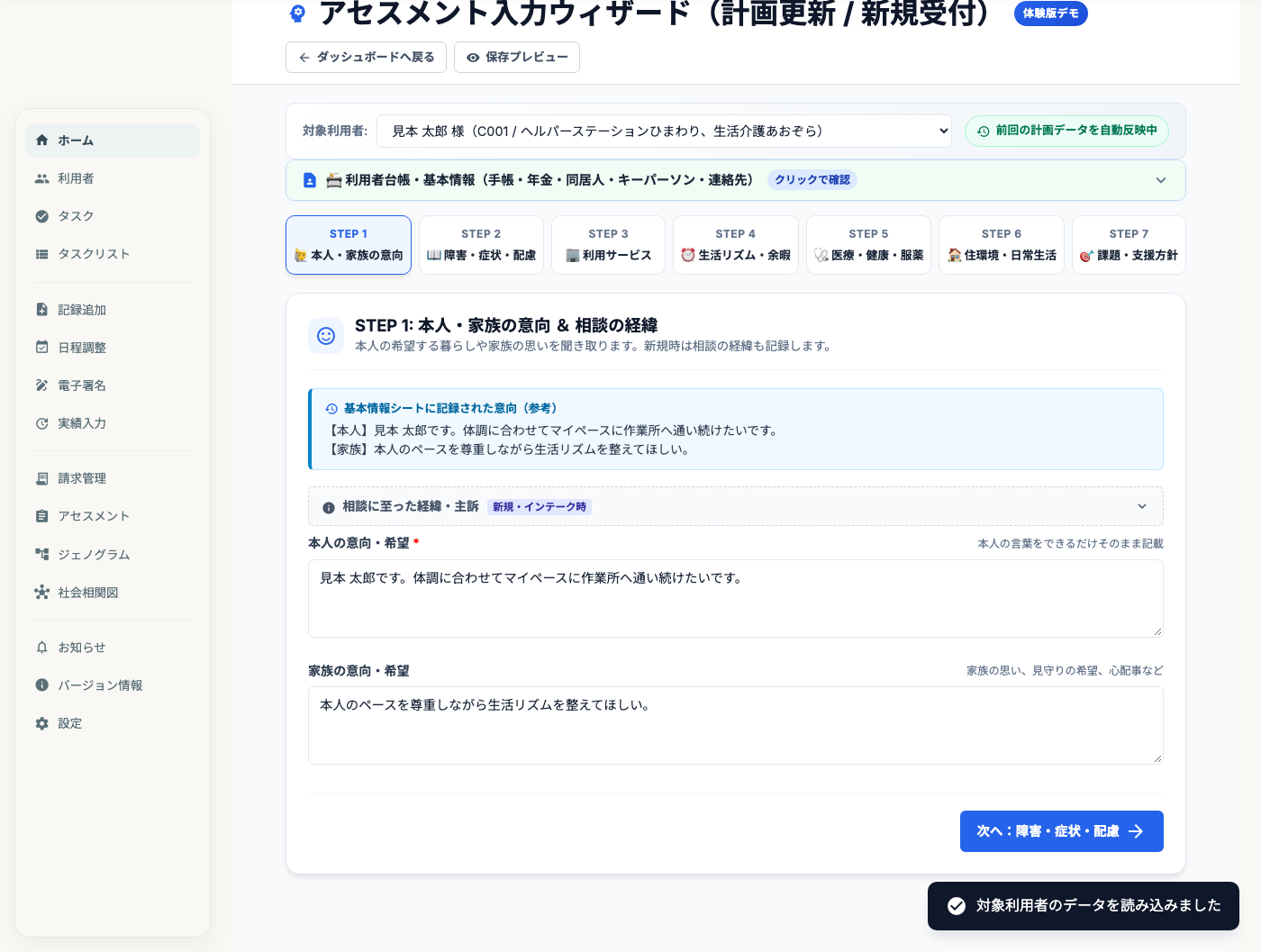Viewport: 1261px width, 952px height.
Task: Switch to STEP 3 利用サービス tab
Action: click(609, 245)
